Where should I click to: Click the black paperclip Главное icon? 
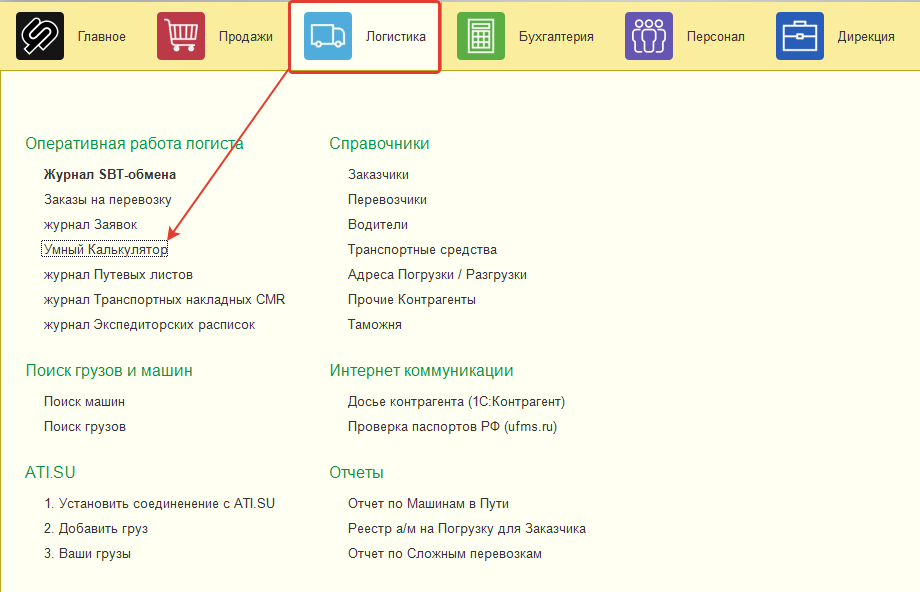(40, 36)
